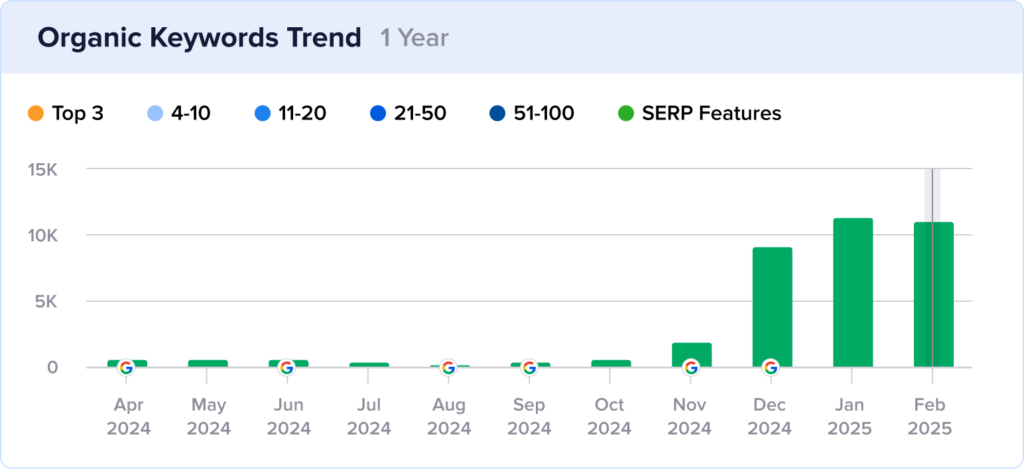Click the Google update icon at Jun 2024
Screen dimensions: 1024x469
point(287,368)
